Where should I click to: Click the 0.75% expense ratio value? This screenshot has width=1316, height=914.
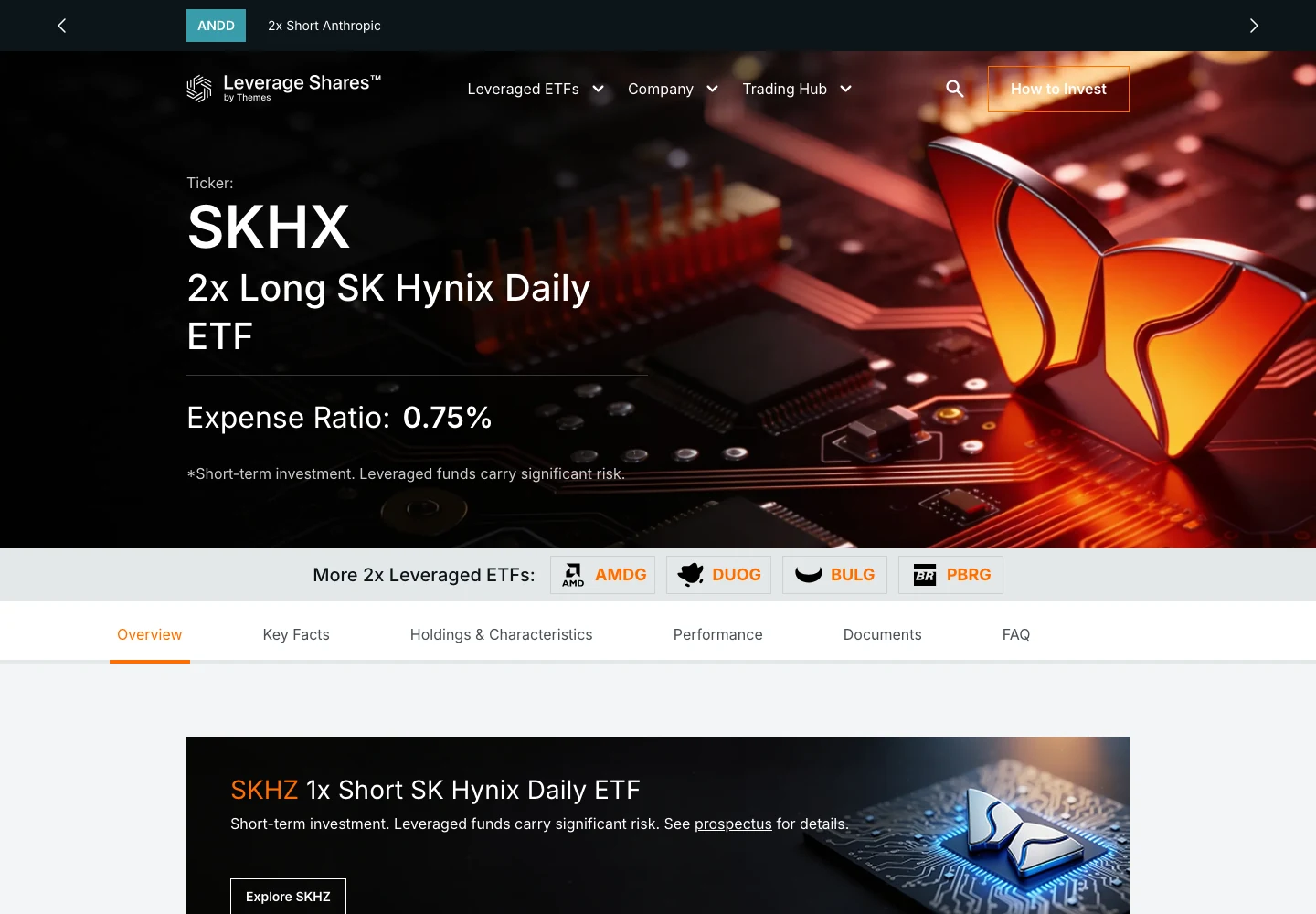(x=447, y=418)
